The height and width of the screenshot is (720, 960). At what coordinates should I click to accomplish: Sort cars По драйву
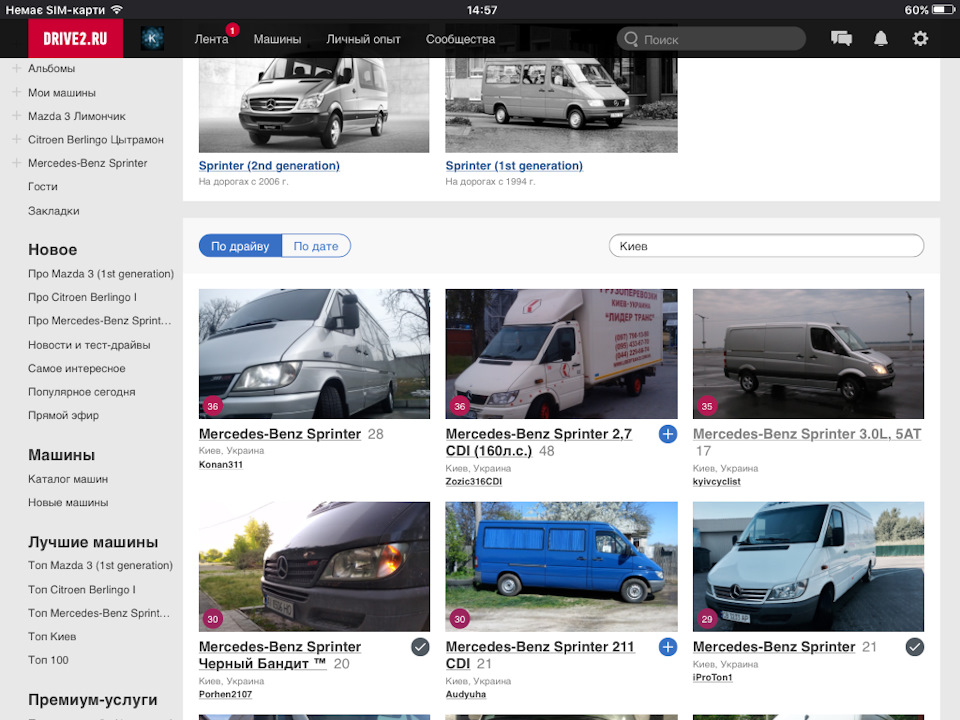240,246
